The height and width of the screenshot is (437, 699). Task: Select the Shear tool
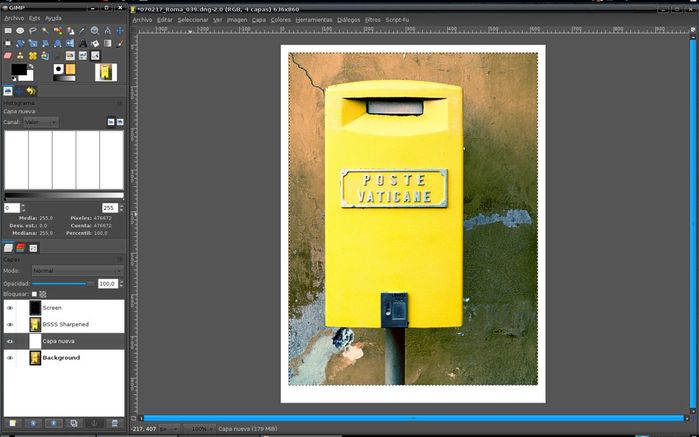pos(45,43)
